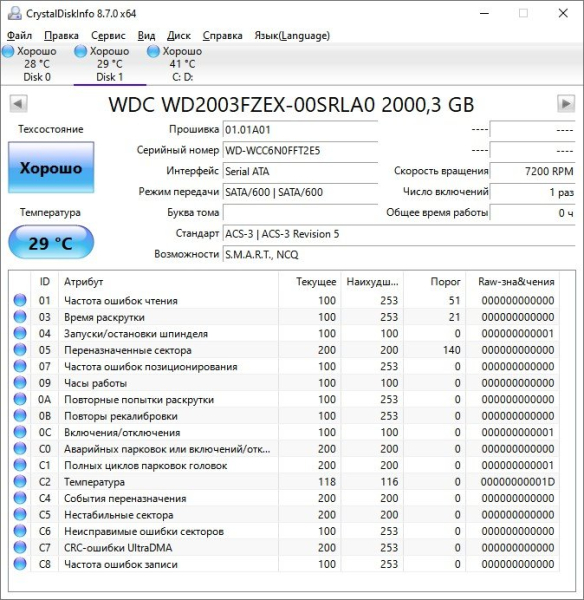
Task: Click the Raw-значения column header
Action: (x=513, y=282)
